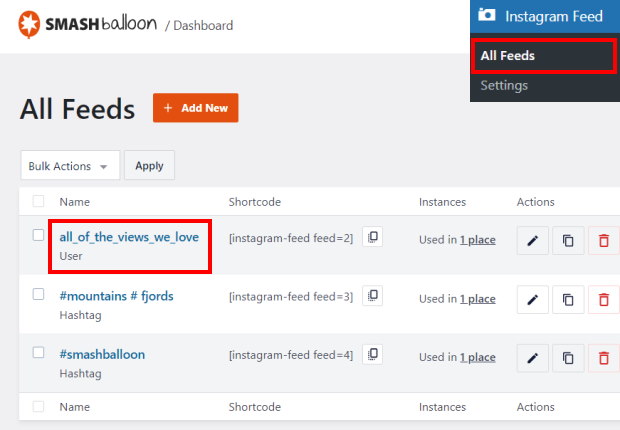Screen dimensions: 620x430
Task: Click the Instances label in table footer
Action: pyautogui.click(x=442, y=407)
